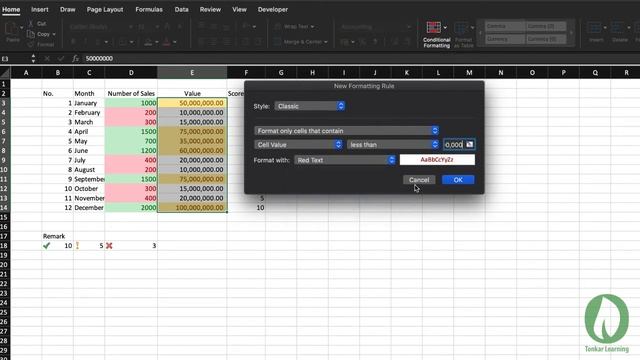Select the Comma cell style
Image resolution: width=640 pixels, height=360 pixels.
504,27
